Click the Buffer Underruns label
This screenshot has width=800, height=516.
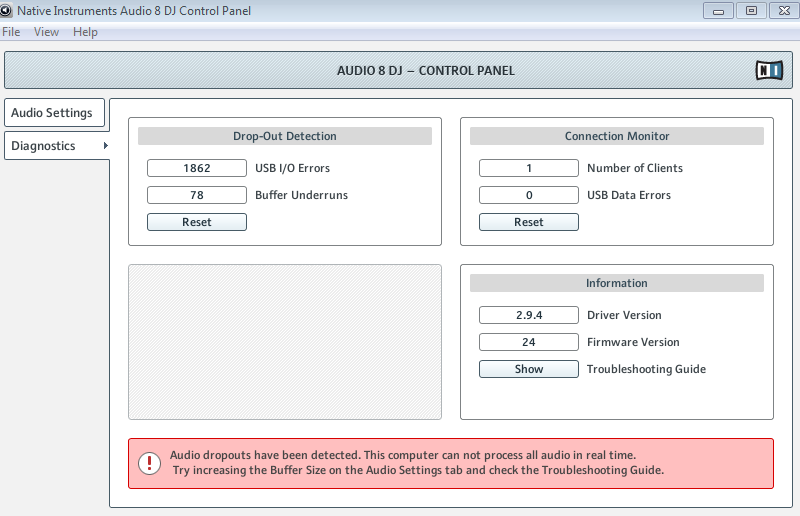click(x=302, y=195)
